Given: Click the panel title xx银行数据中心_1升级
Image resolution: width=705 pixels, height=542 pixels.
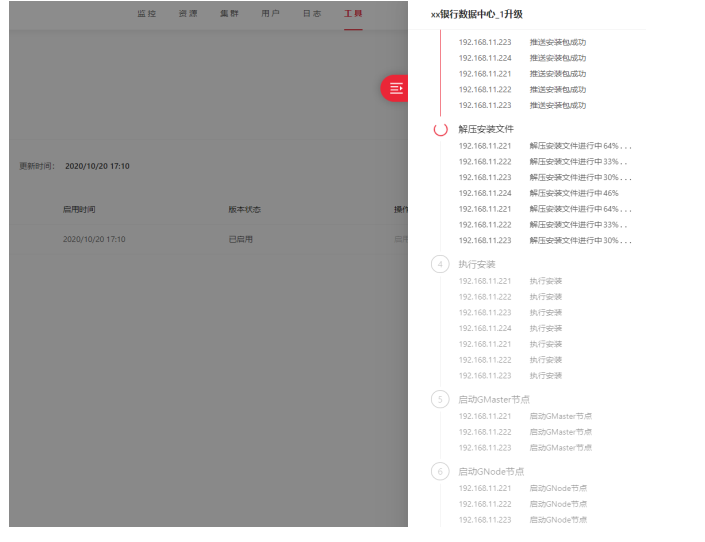Looking at the screenshot, I should [x=477, y=14].
